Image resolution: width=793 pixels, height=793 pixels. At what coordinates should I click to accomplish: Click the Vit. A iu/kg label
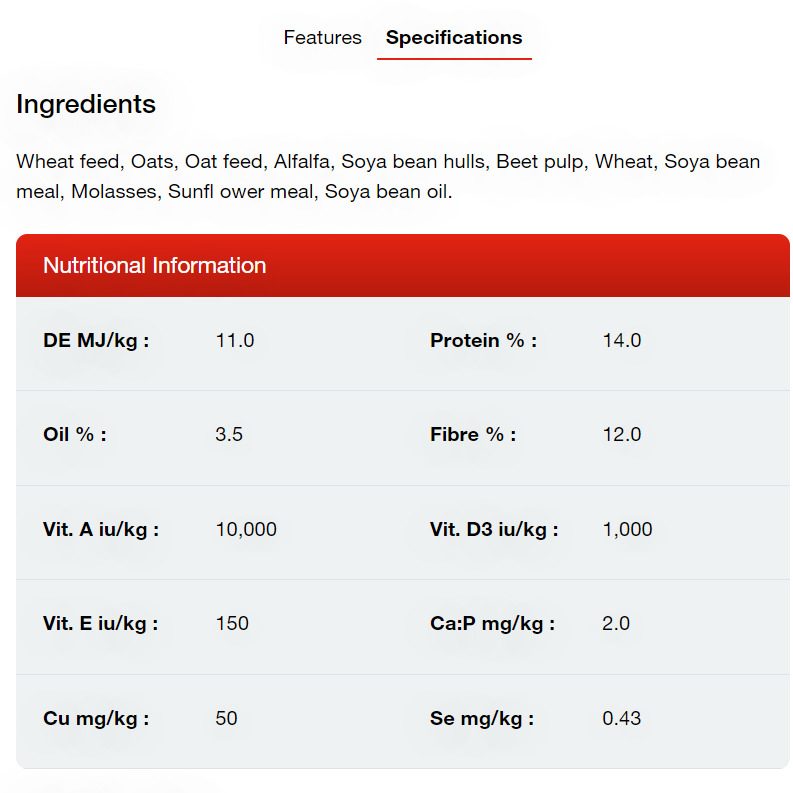pos(101,529)
